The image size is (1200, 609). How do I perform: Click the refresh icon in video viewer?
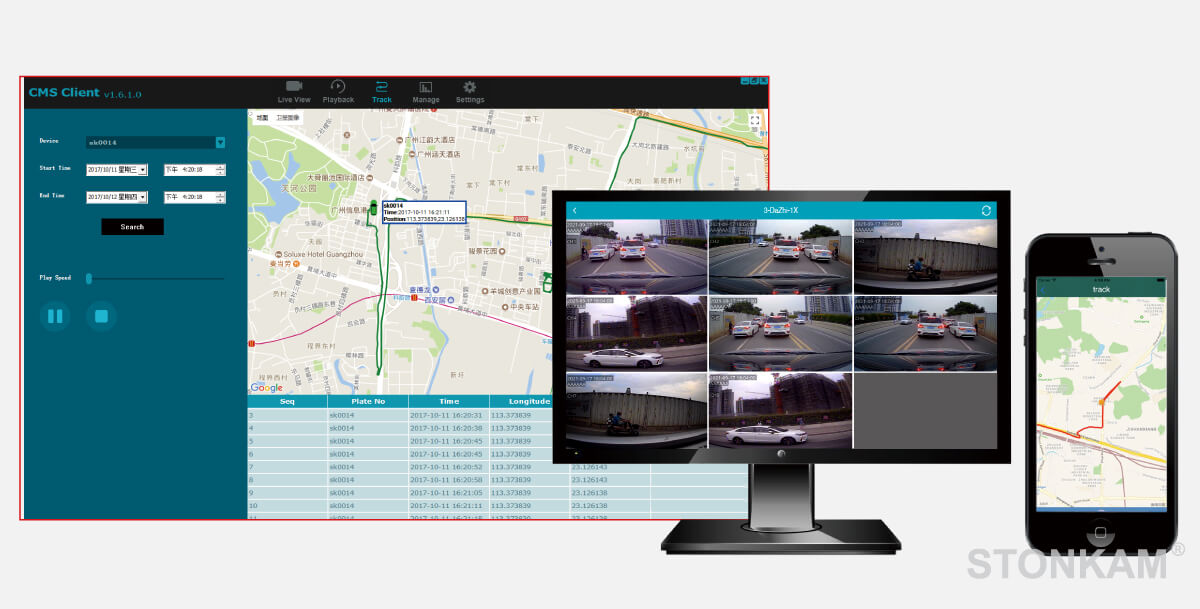986,211
